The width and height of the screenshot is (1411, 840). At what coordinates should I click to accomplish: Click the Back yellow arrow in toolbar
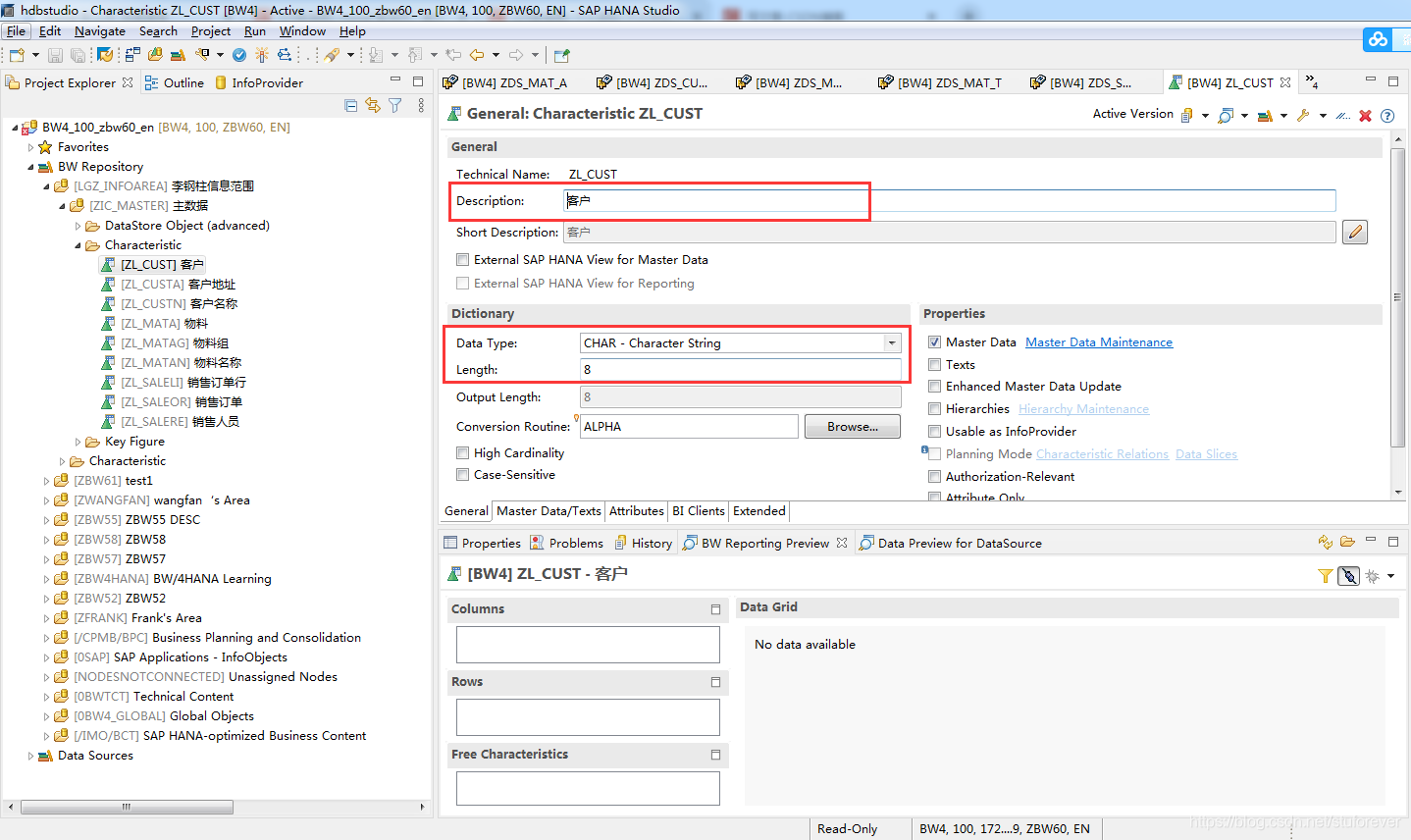click(477, 55)
